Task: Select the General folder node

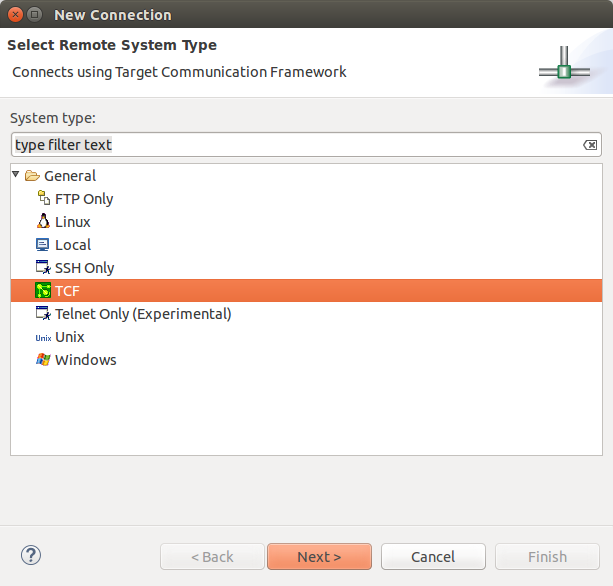Action: [x=70, y=176]
